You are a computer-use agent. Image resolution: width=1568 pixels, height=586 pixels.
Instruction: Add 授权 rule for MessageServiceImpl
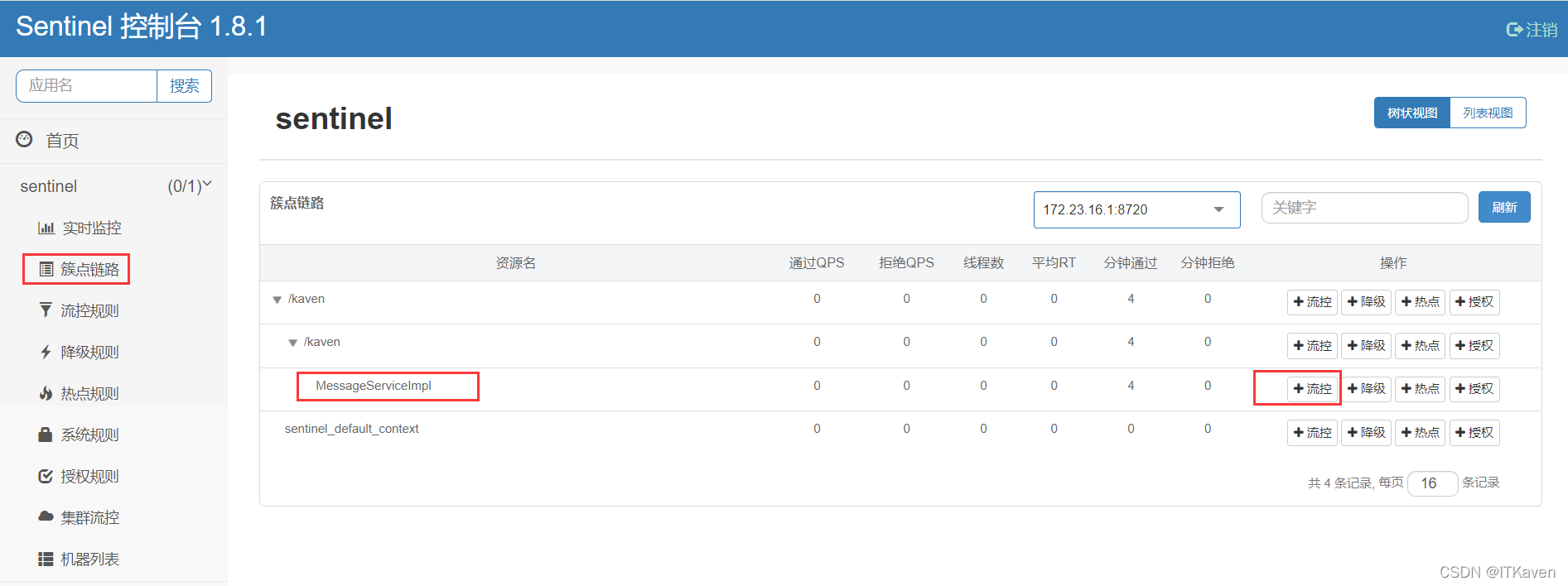coord(1474,389)
